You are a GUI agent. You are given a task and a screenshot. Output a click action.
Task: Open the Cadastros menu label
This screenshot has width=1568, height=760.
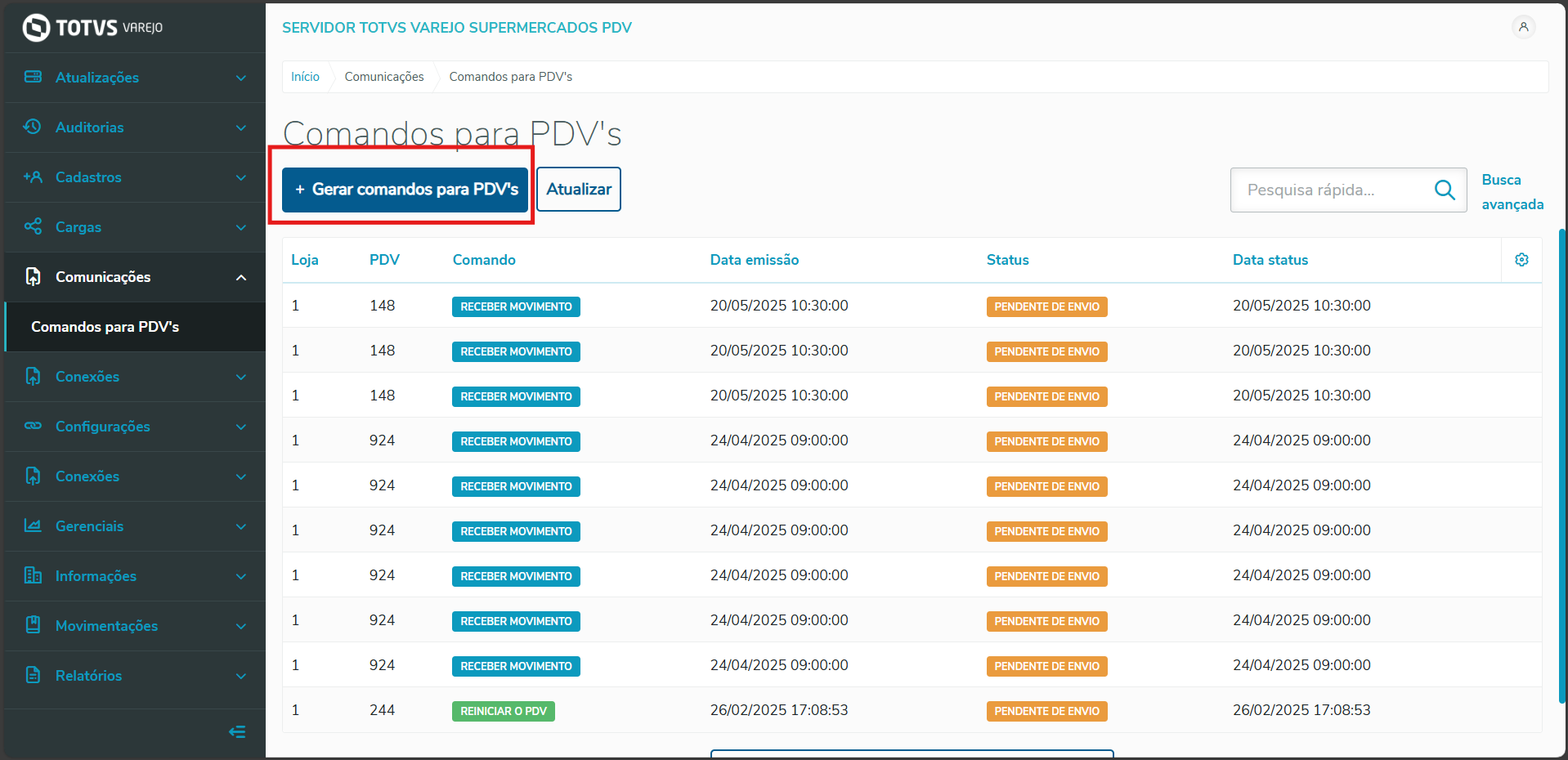coord(88,177)
